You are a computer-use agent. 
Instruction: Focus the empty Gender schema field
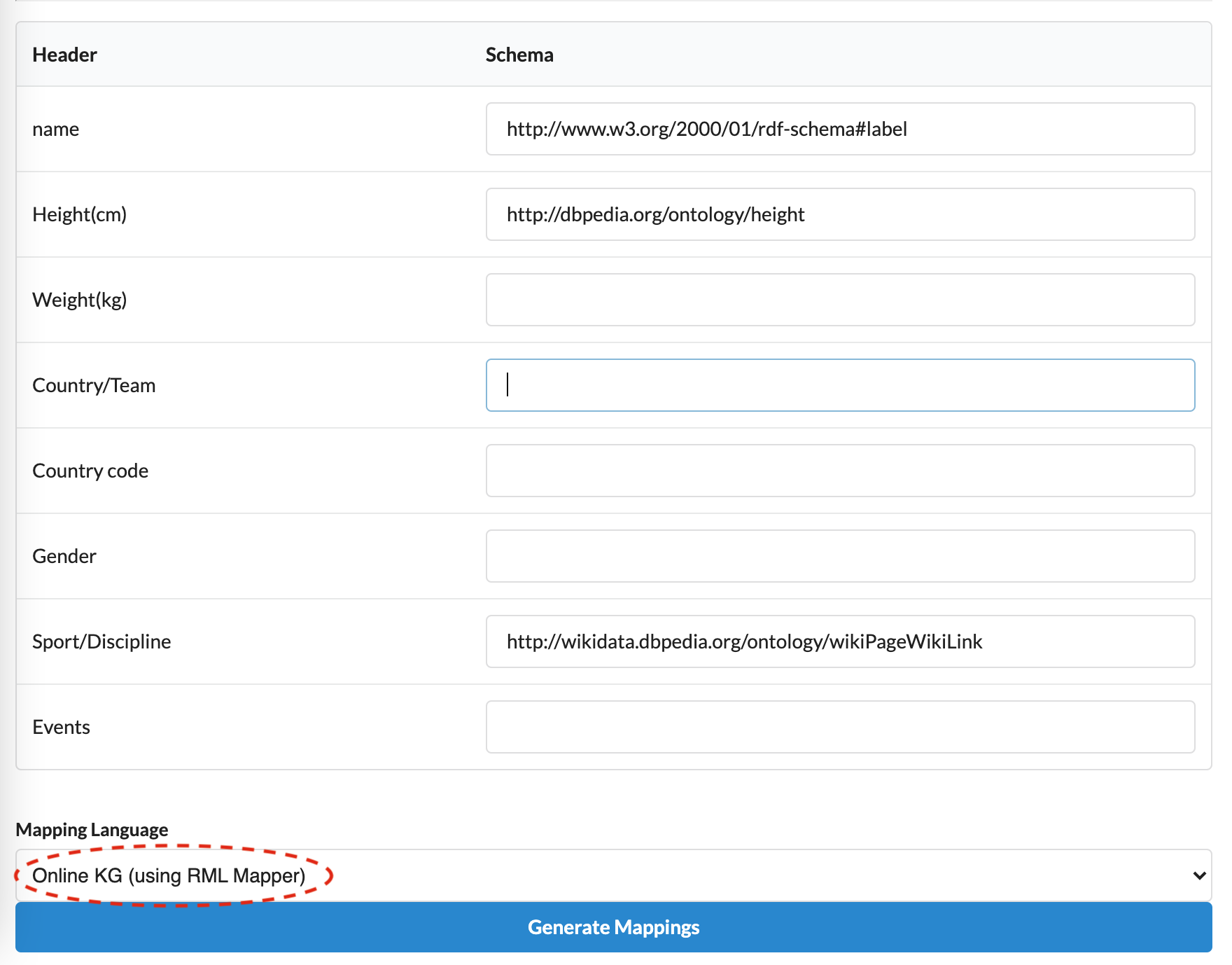click(x=840, y=556)
